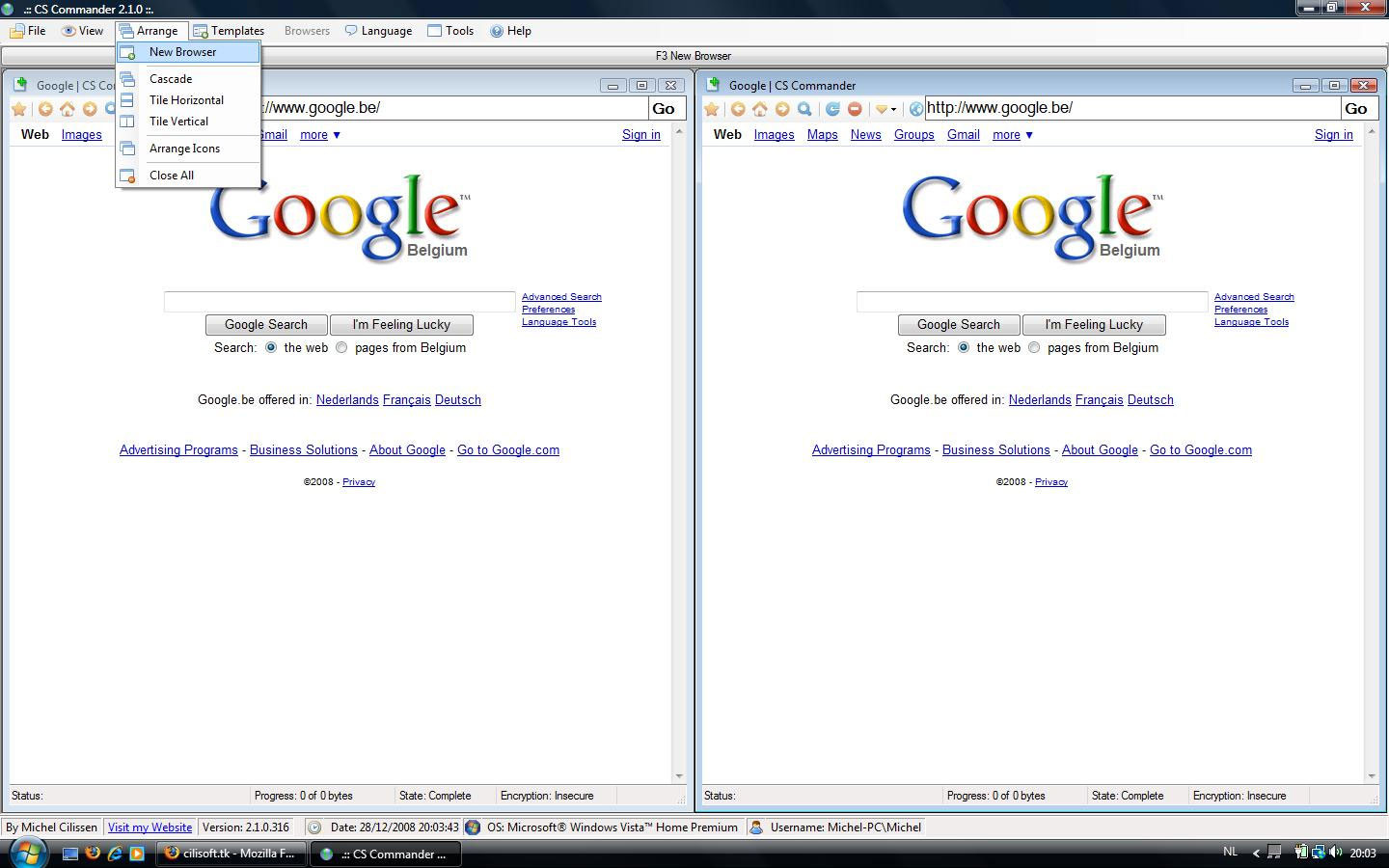Click Nederlands link in right browser
The image size is (1389, 868).
coord(1040,399)
